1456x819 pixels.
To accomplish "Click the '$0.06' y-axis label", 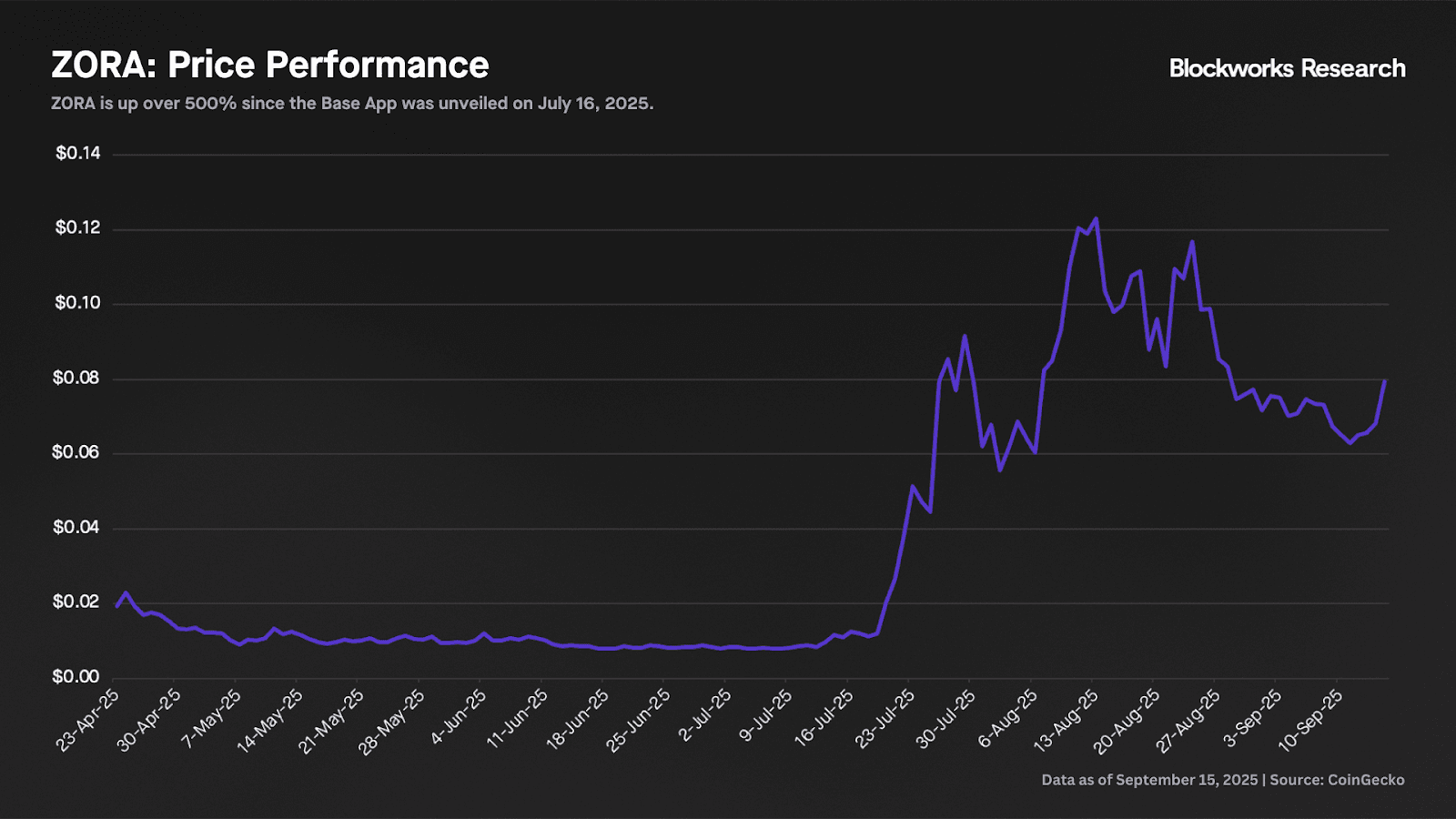I will tap(76, 452).
